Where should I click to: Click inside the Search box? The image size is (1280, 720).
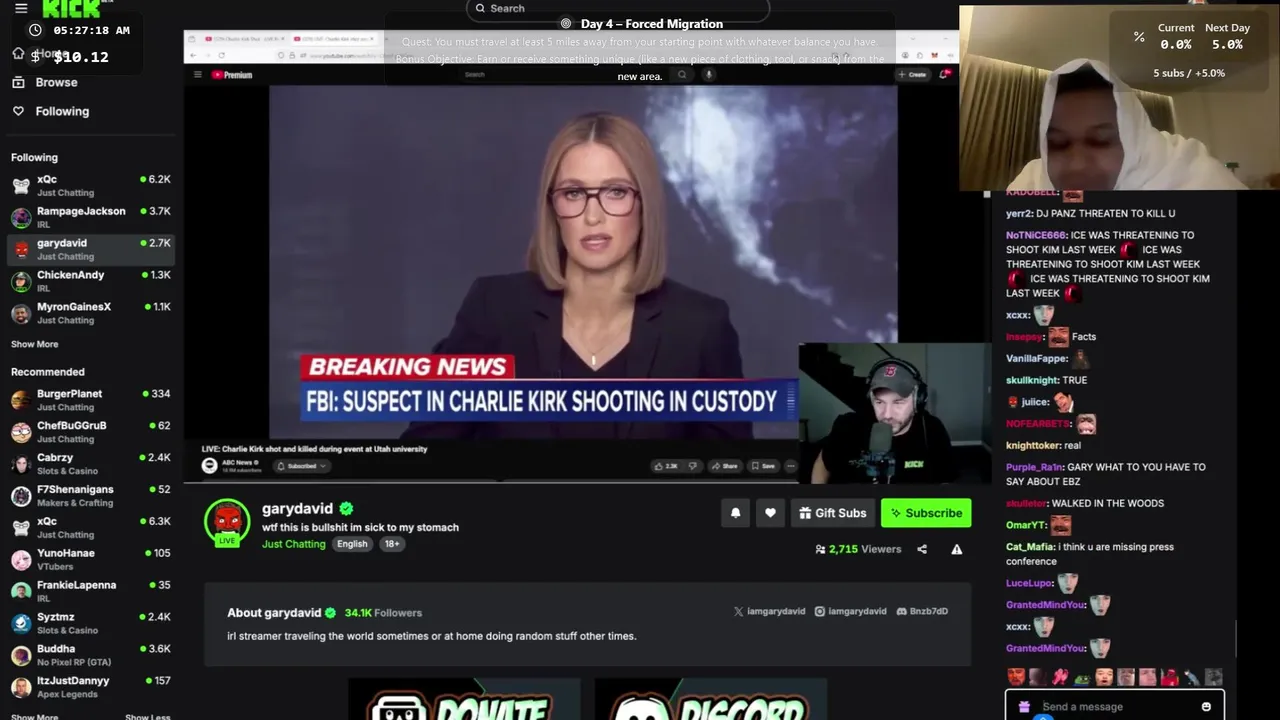617,8
